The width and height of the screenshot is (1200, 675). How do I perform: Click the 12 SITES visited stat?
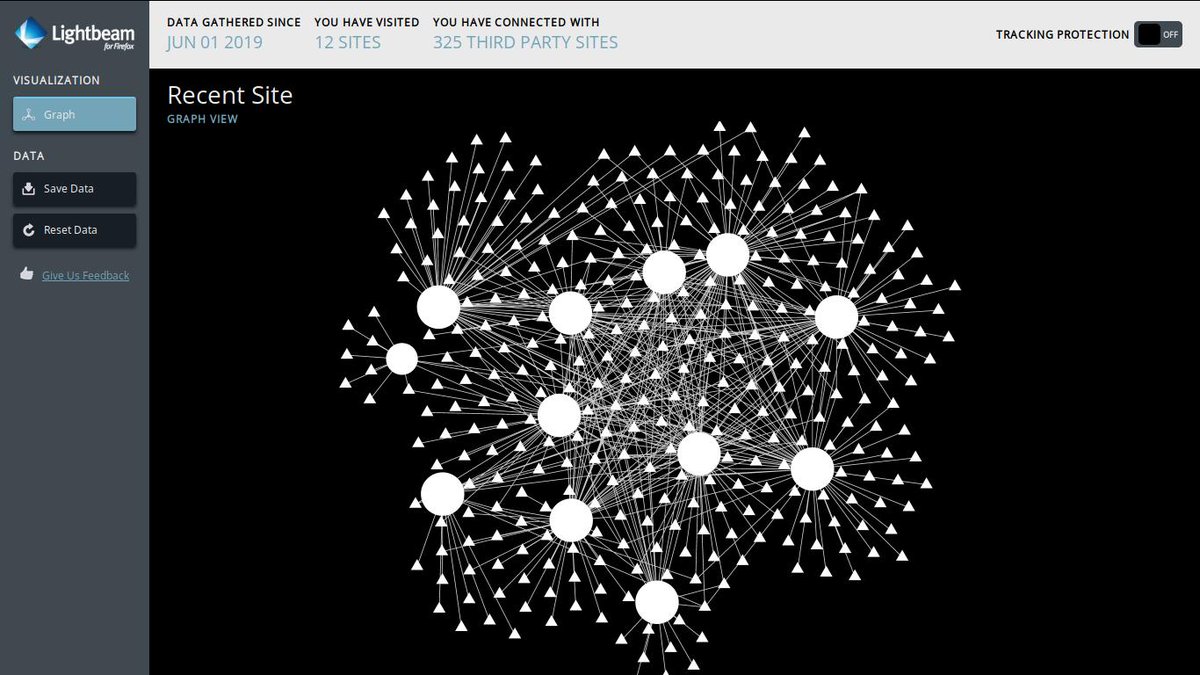tap(348, 42)
